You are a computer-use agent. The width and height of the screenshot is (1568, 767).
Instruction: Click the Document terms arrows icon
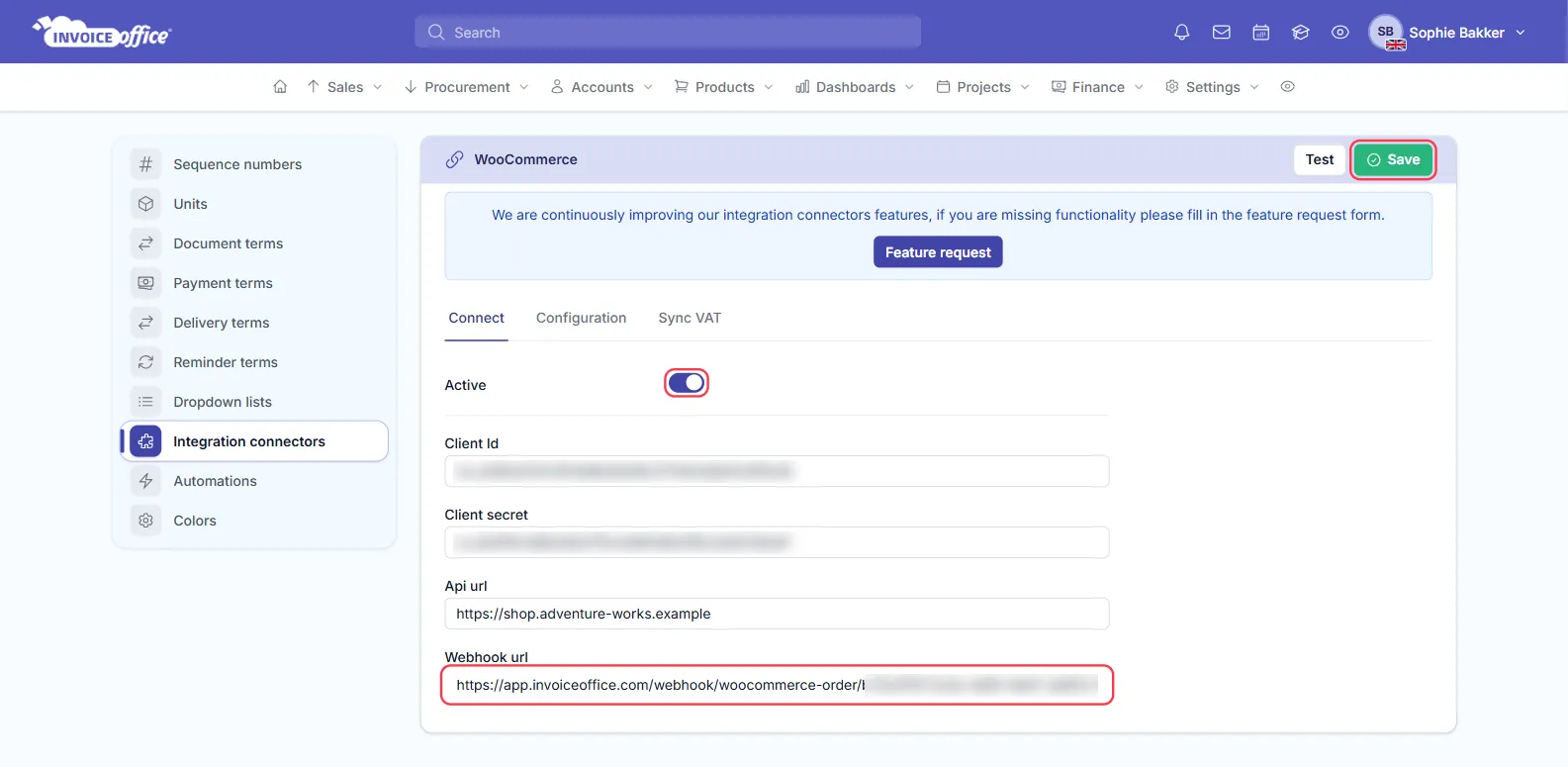click(145, 243)
